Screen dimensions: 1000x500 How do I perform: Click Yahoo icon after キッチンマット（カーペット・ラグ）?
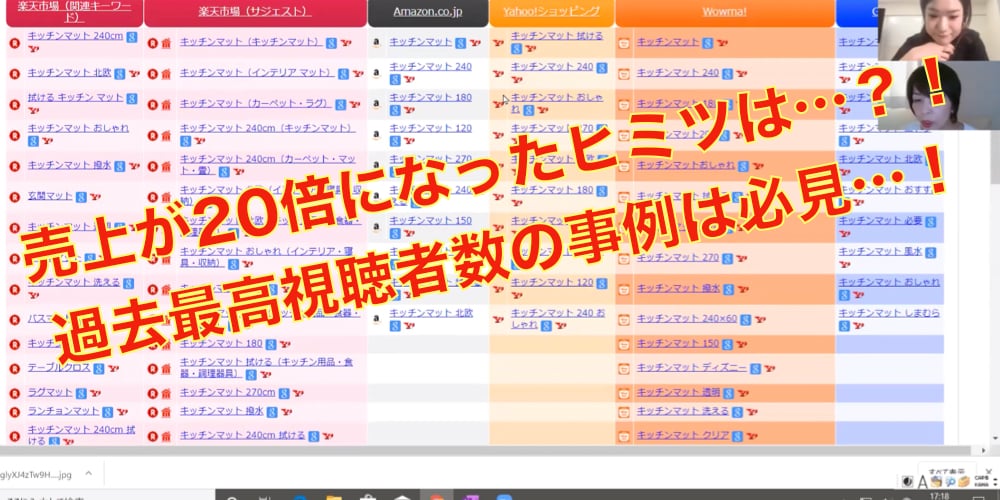pyautogui.click(x=355, y=105)
